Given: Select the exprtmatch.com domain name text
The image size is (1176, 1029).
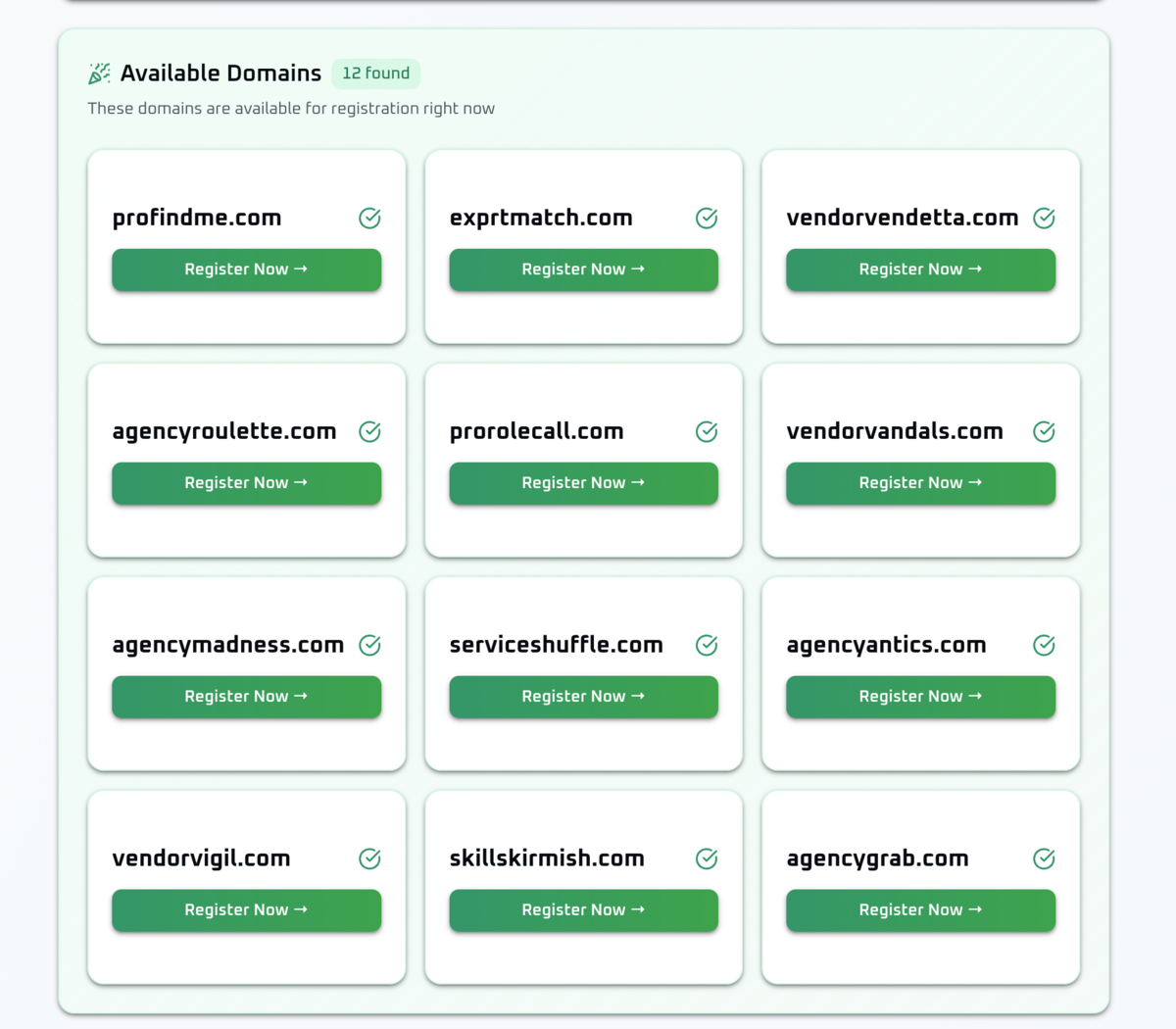Looking at the screenshot, I should coord(541,219).
